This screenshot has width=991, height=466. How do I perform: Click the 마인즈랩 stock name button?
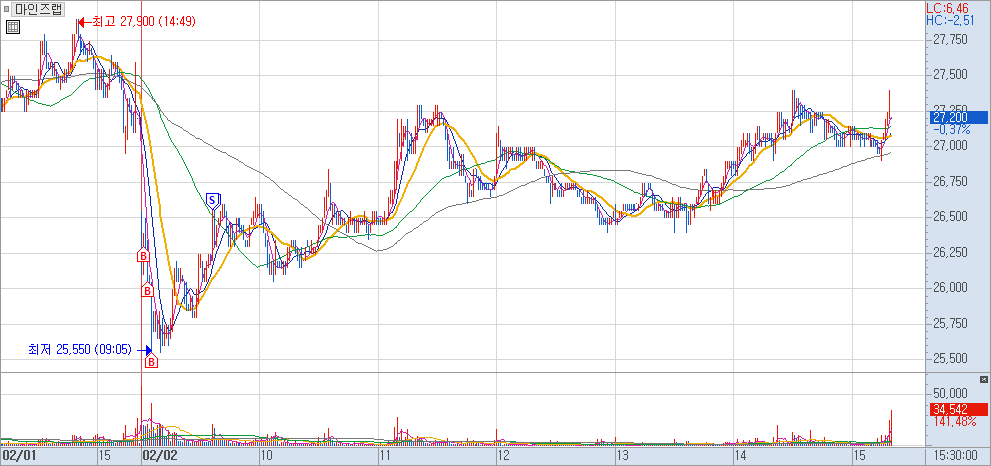coord(39,9)
